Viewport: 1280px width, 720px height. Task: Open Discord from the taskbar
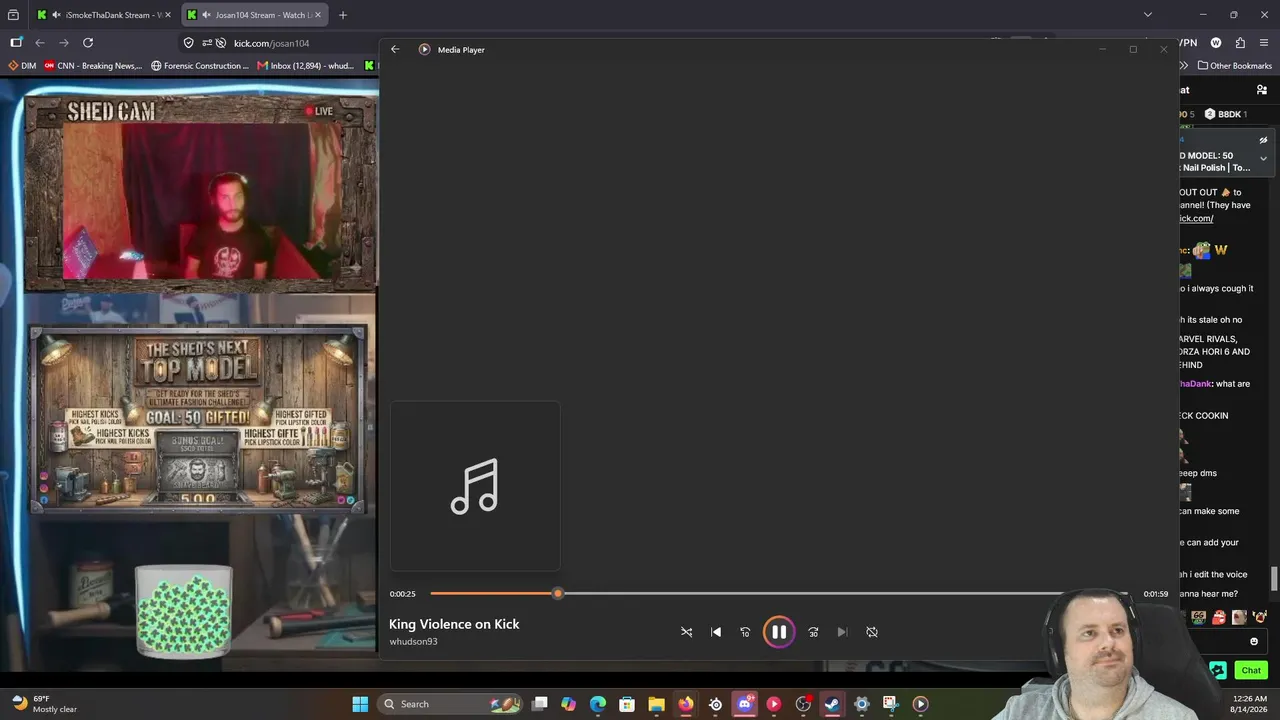coord(744,704)
